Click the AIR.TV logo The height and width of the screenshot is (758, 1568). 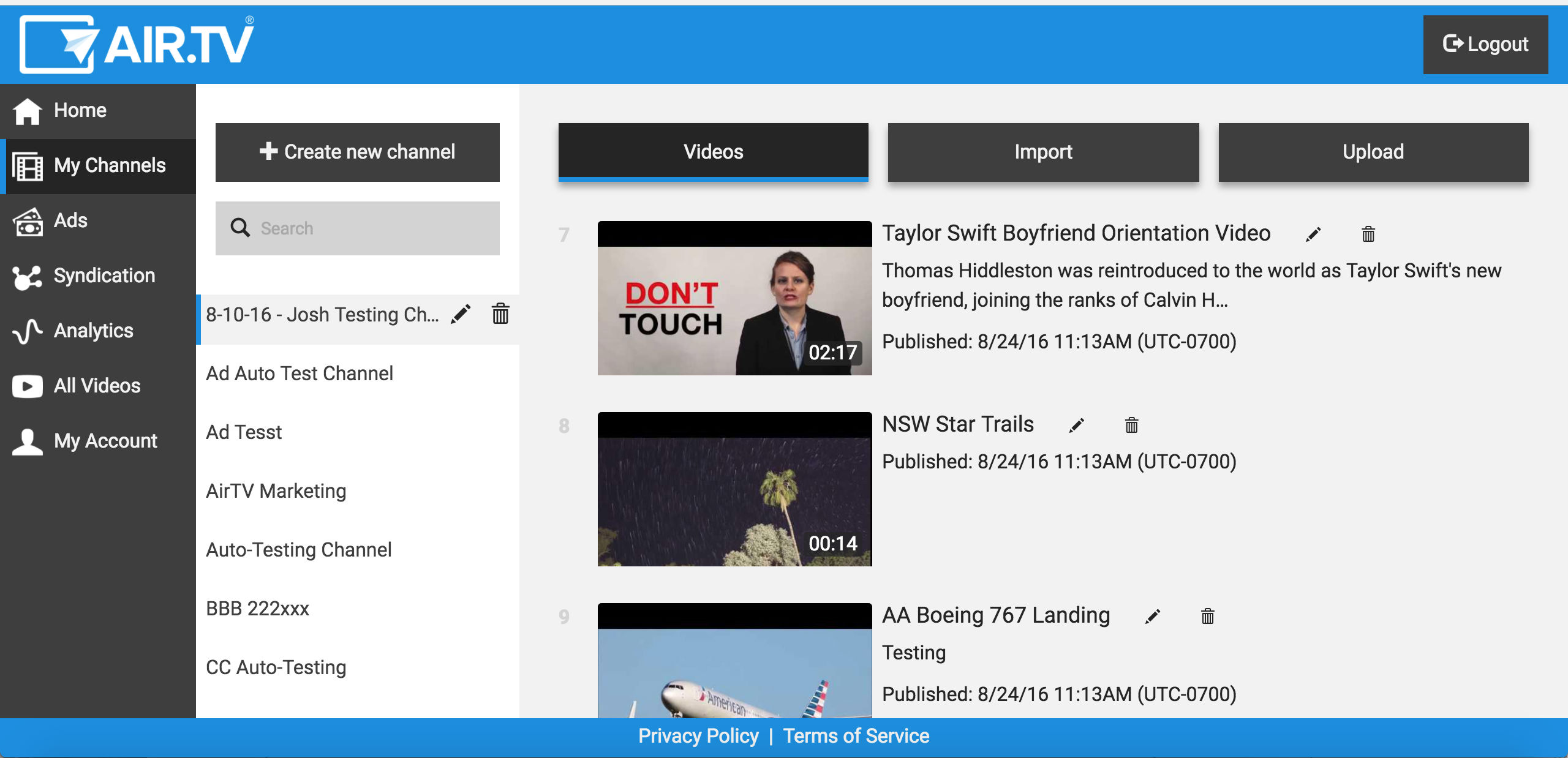(137, 44)
